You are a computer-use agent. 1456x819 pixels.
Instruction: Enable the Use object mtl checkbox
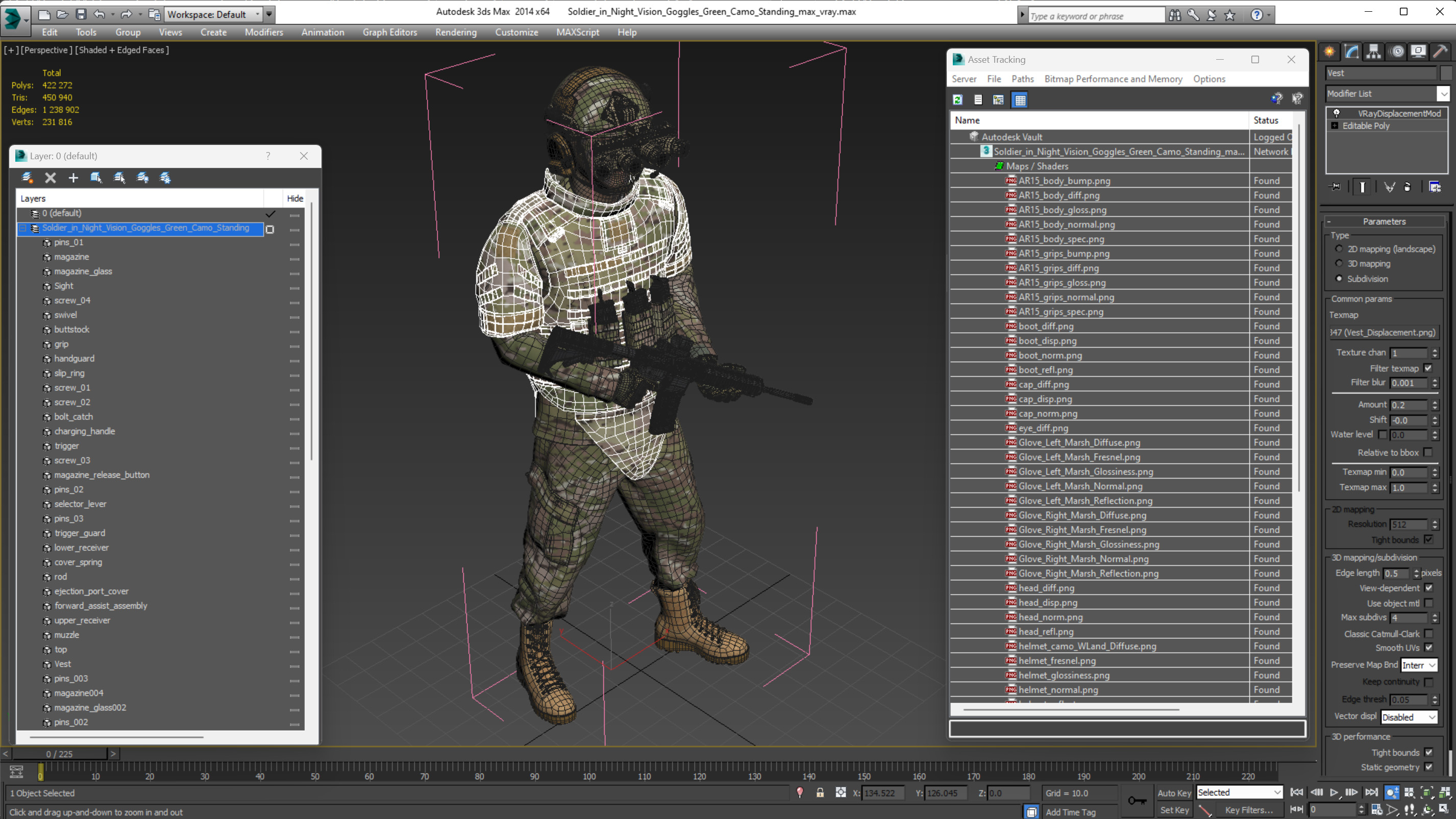[1428, 603]
